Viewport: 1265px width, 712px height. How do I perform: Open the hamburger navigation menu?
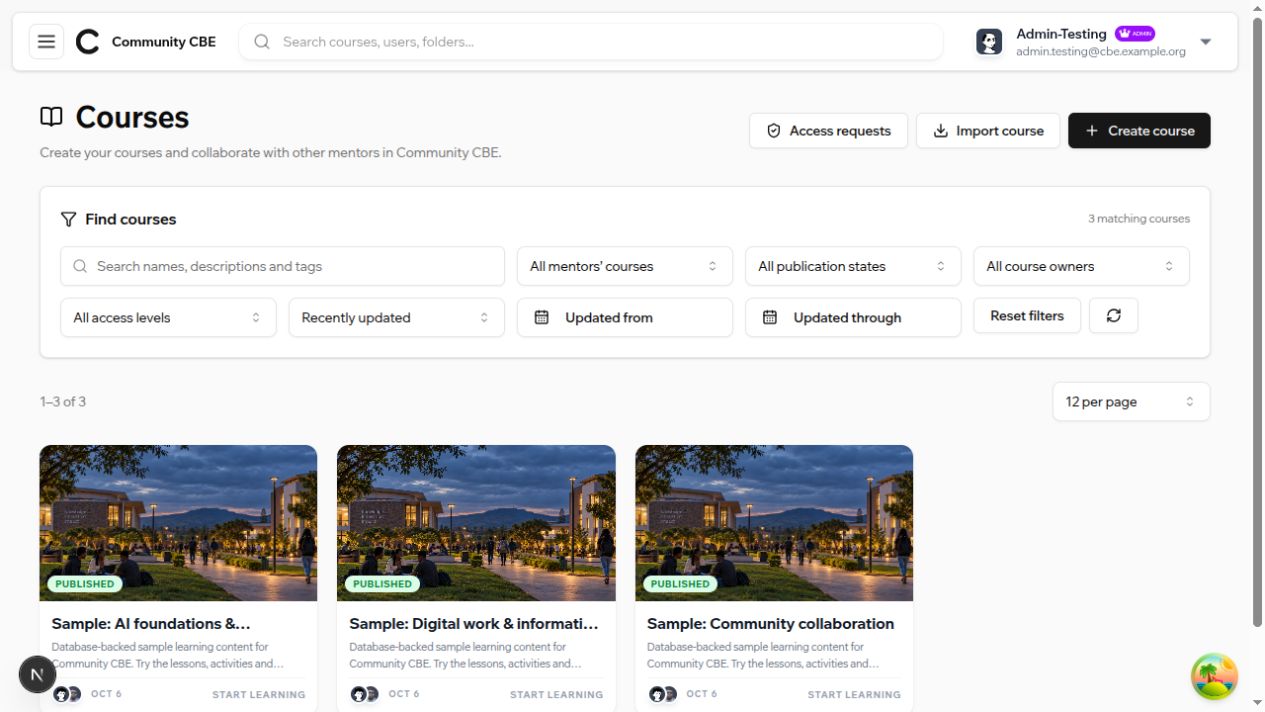(x=46, y=42)
